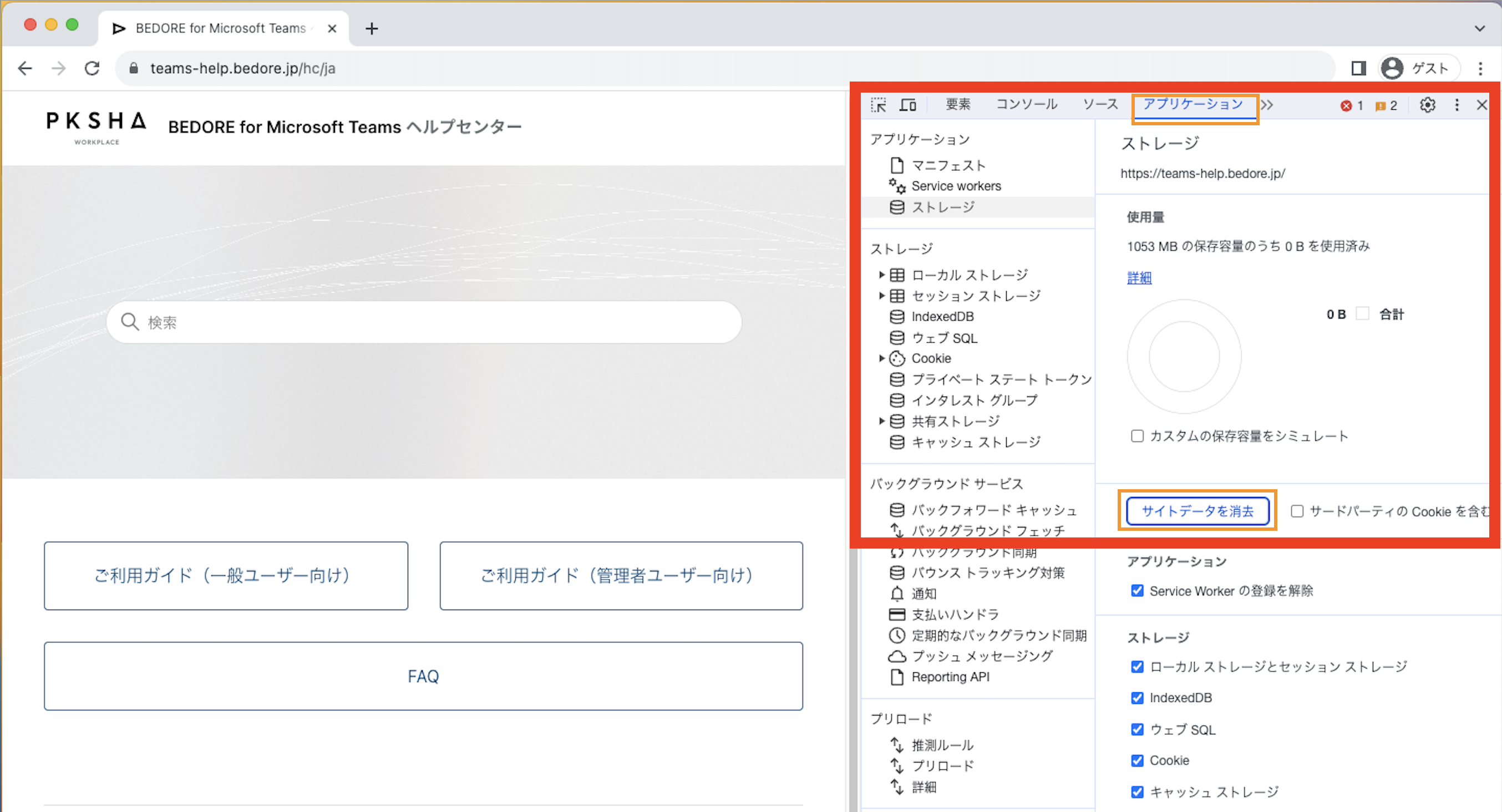Screen dimensions: 1502x812
Task: Select ストレージ under the アプリケーション section
Action: point(943,207)
